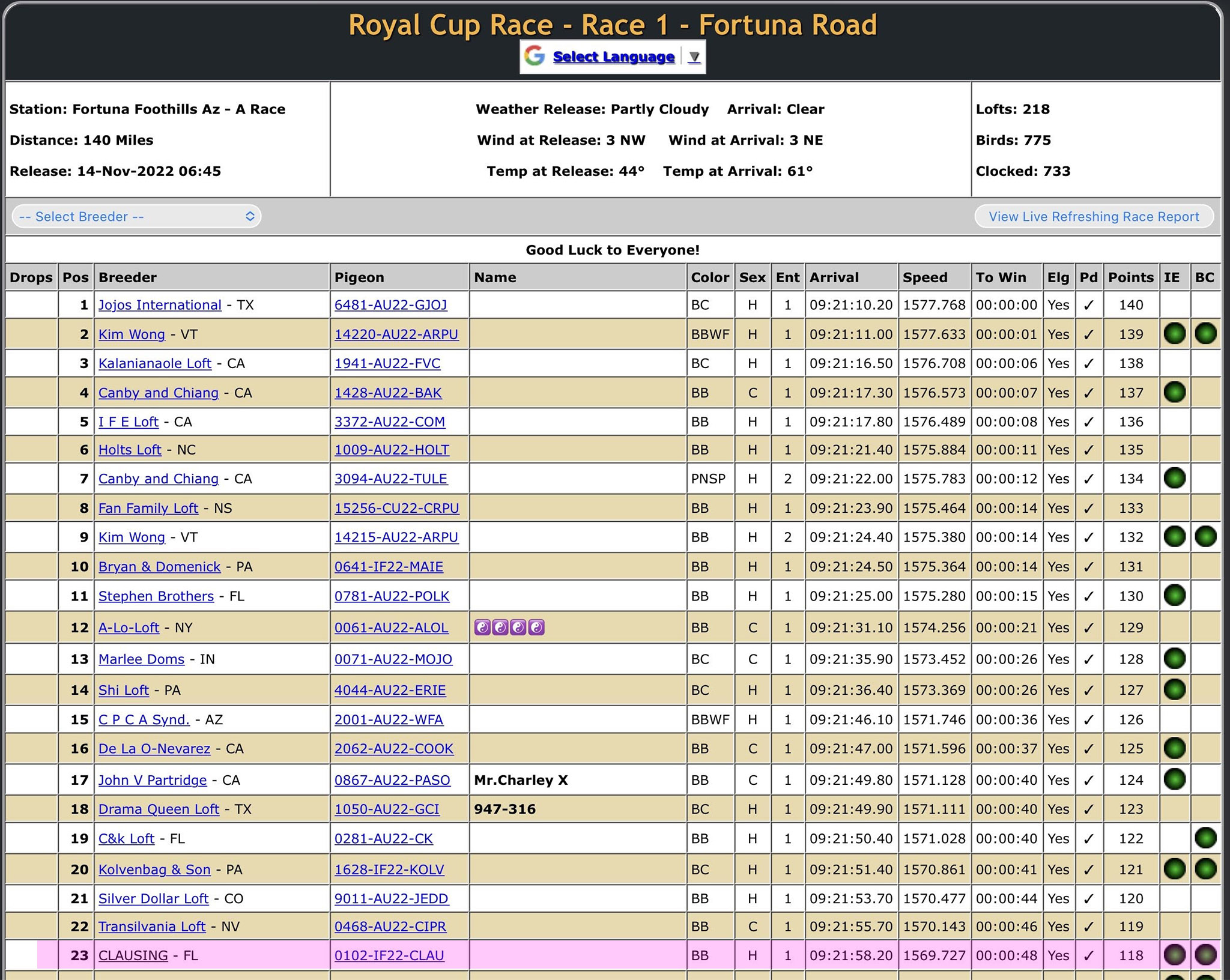Click BC green dot for C&k Loft row

click(1205, 838)
